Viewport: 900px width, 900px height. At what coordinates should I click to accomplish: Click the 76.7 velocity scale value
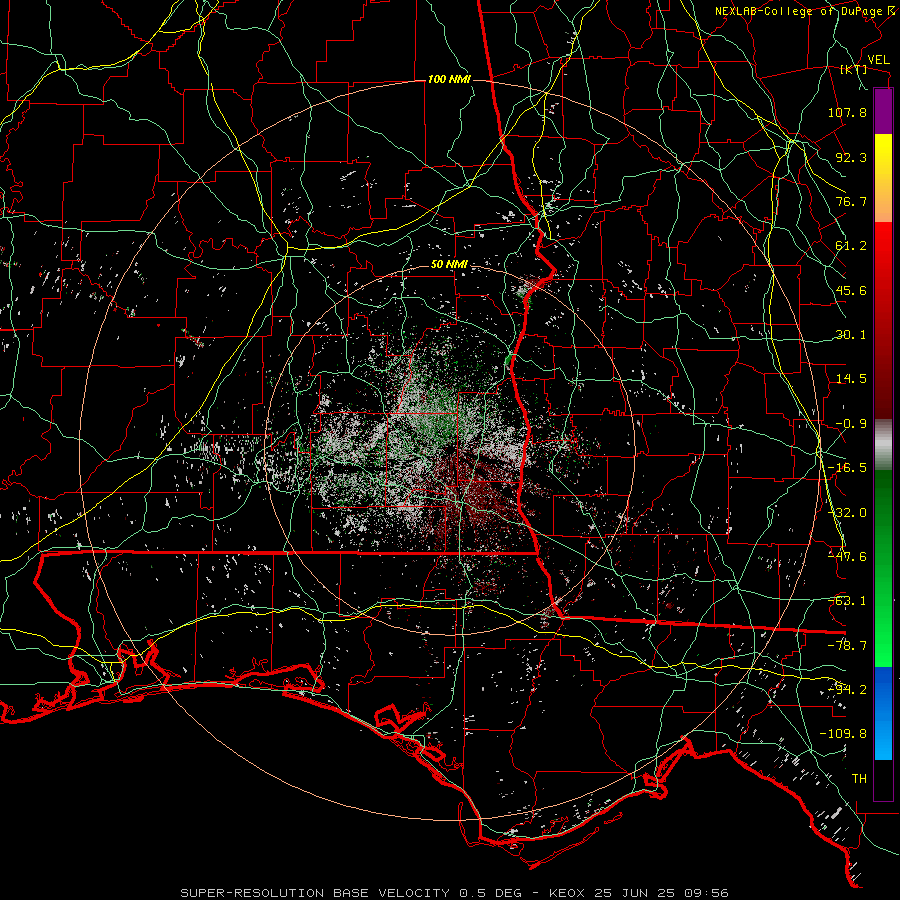click(851, 201)
